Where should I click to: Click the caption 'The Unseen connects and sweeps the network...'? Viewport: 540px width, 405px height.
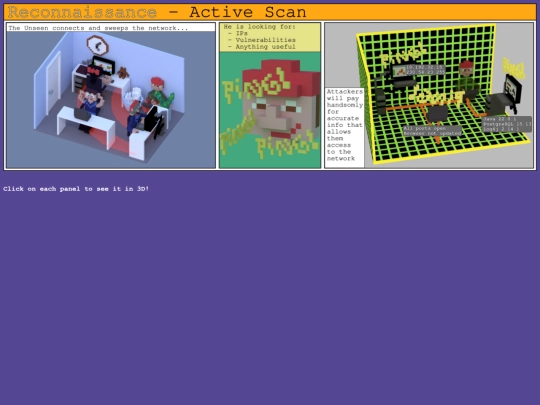[98, 28]
